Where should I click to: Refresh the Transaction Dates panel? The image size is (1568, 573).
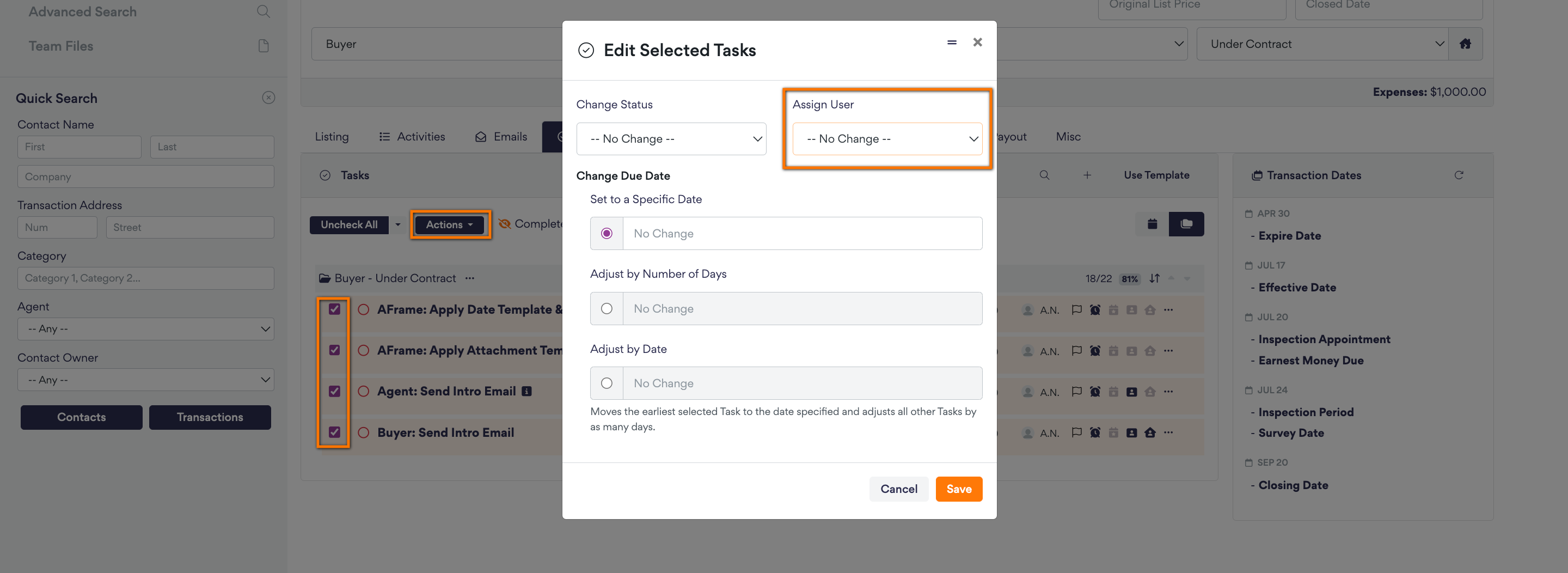(x=1460, y=175)
